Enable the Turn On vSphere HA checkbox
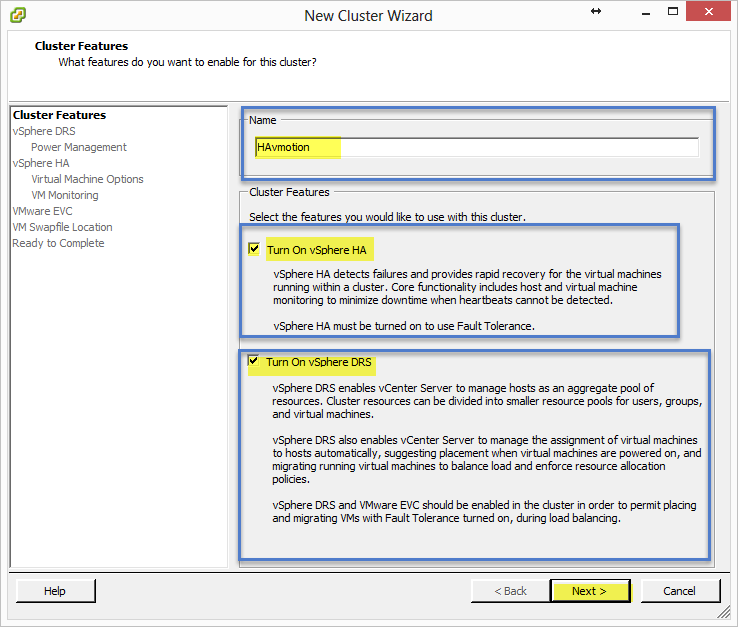Image resolution: width=738 pixels, height=627 pixels. (254, 249)
